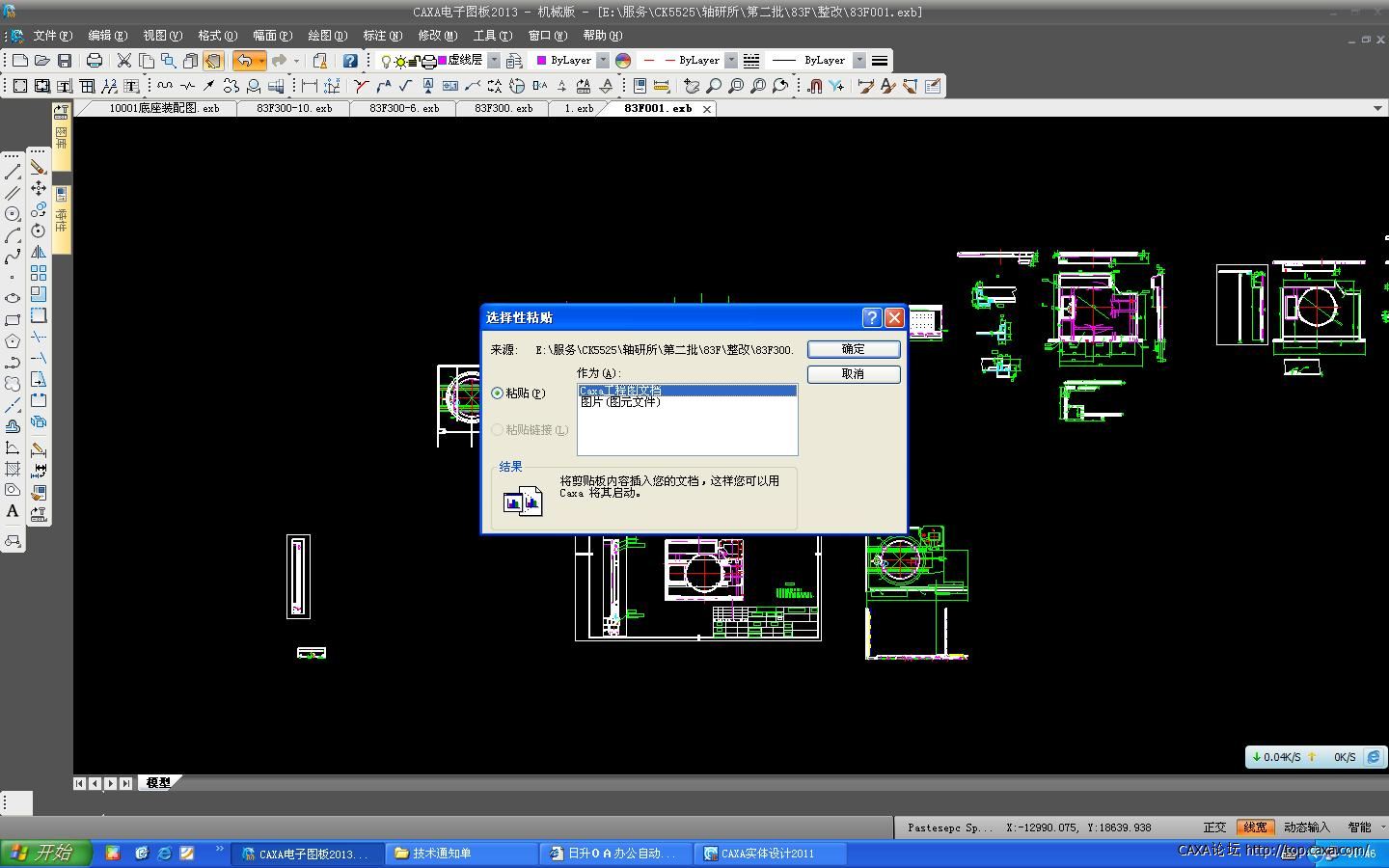Open the 虚线层 layer dropdown

tap(494, 61)
